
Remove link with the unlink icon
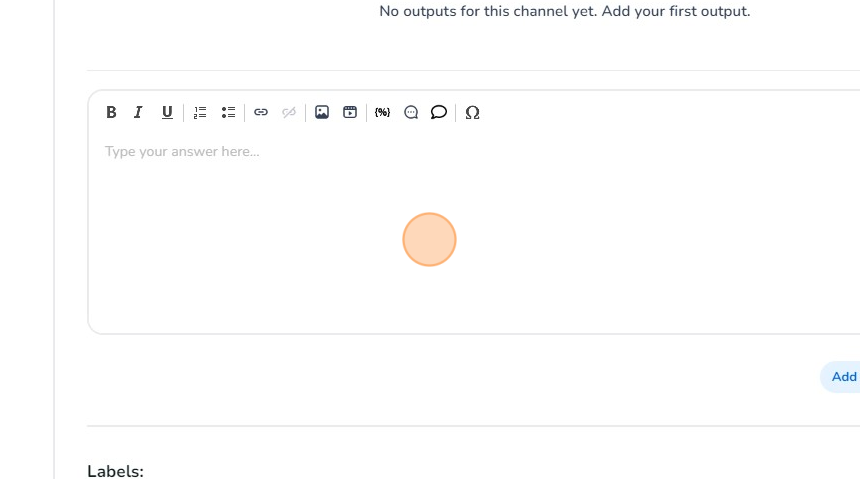289,113
